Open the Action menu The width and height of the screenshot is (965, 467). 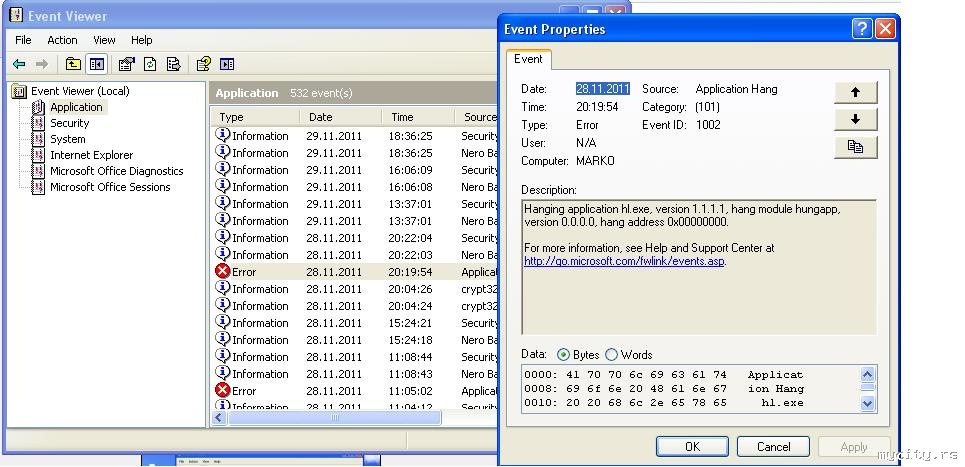click(x=62, y=40)
